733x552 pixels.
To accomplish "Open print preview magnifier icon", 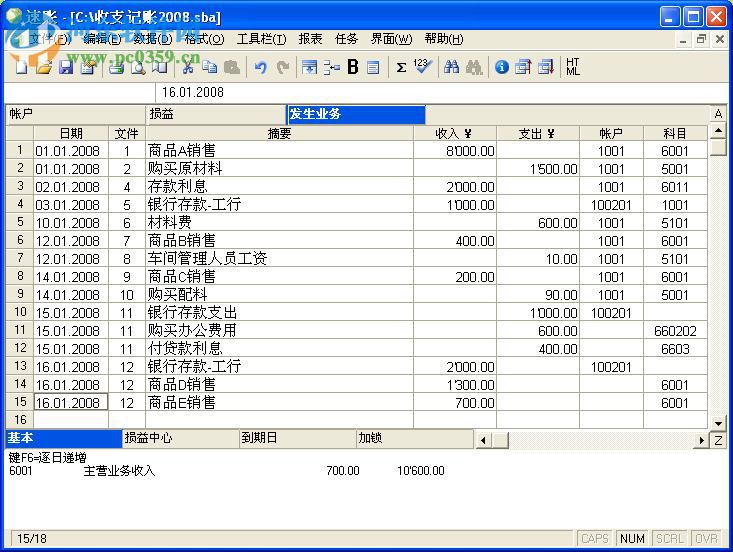I will coord(138,67).
